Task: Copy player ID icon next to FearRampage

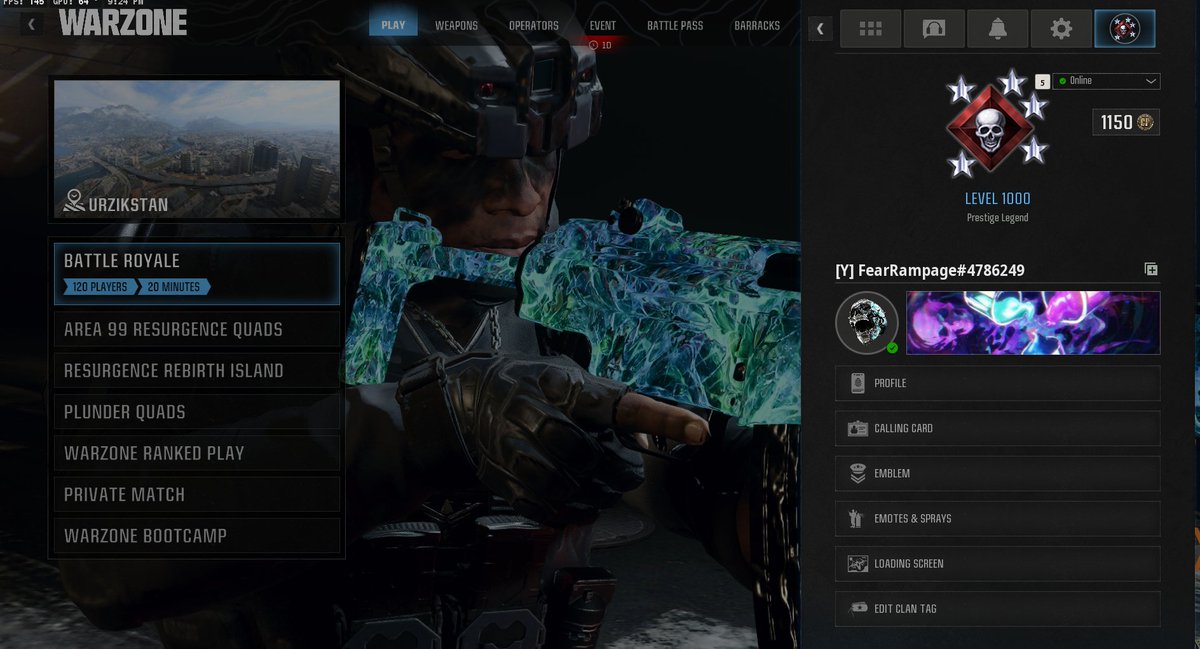Action: point(1151,270)
